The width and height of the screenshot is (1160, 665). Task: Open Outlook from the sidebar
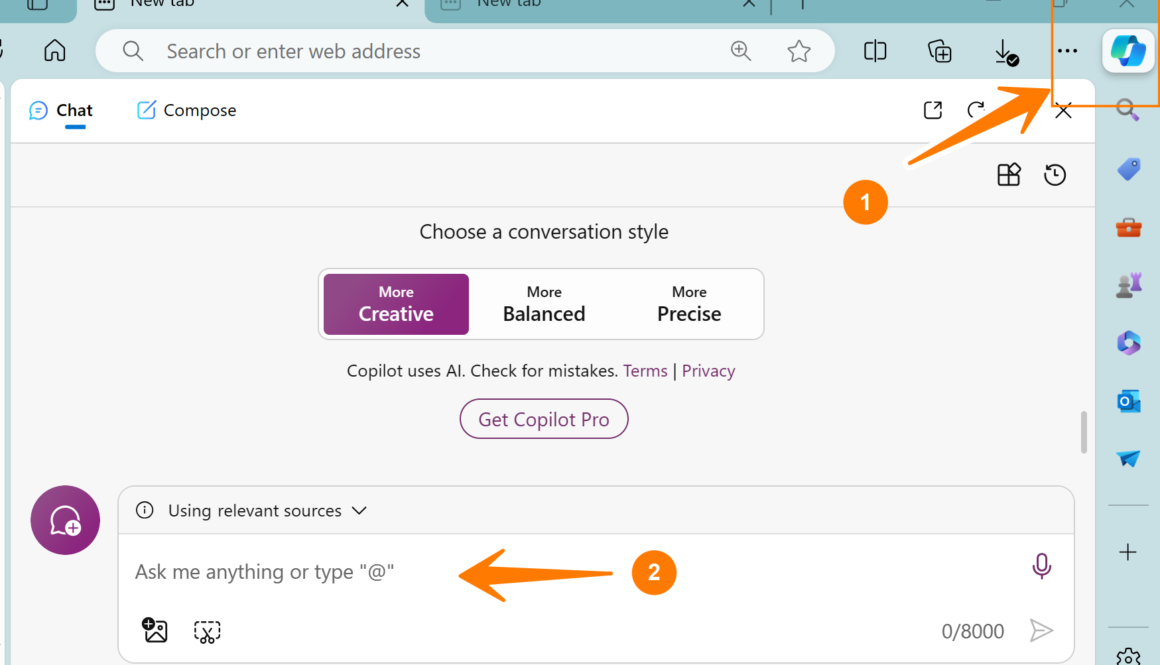coord(1128,400)
